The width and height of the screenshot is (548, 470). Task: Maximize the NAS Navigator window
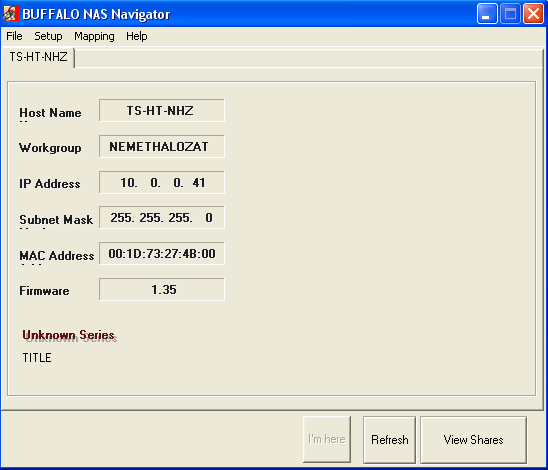point(510,14)
